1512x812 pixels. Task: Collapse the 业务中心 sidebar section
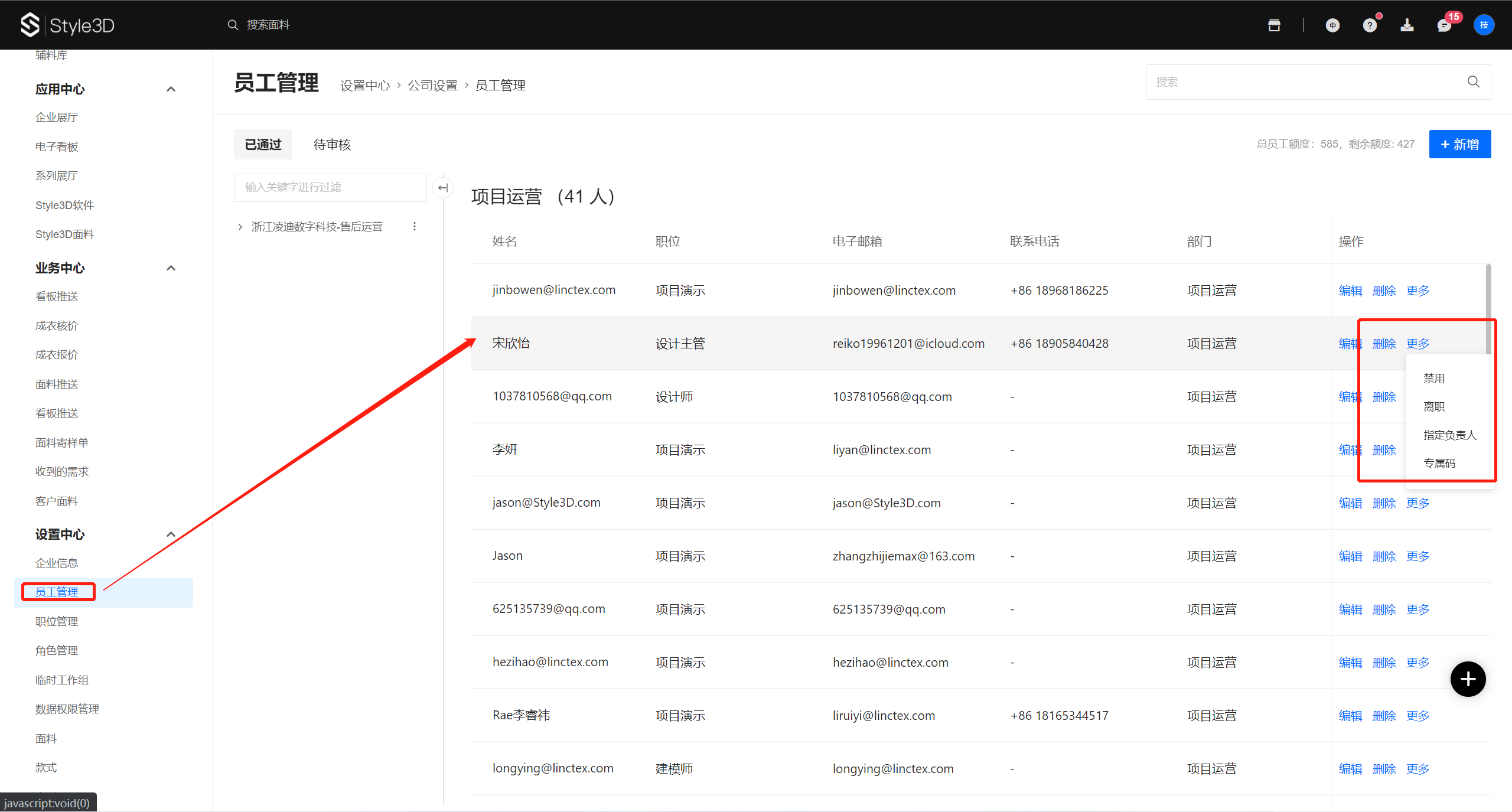click(171, 268)
